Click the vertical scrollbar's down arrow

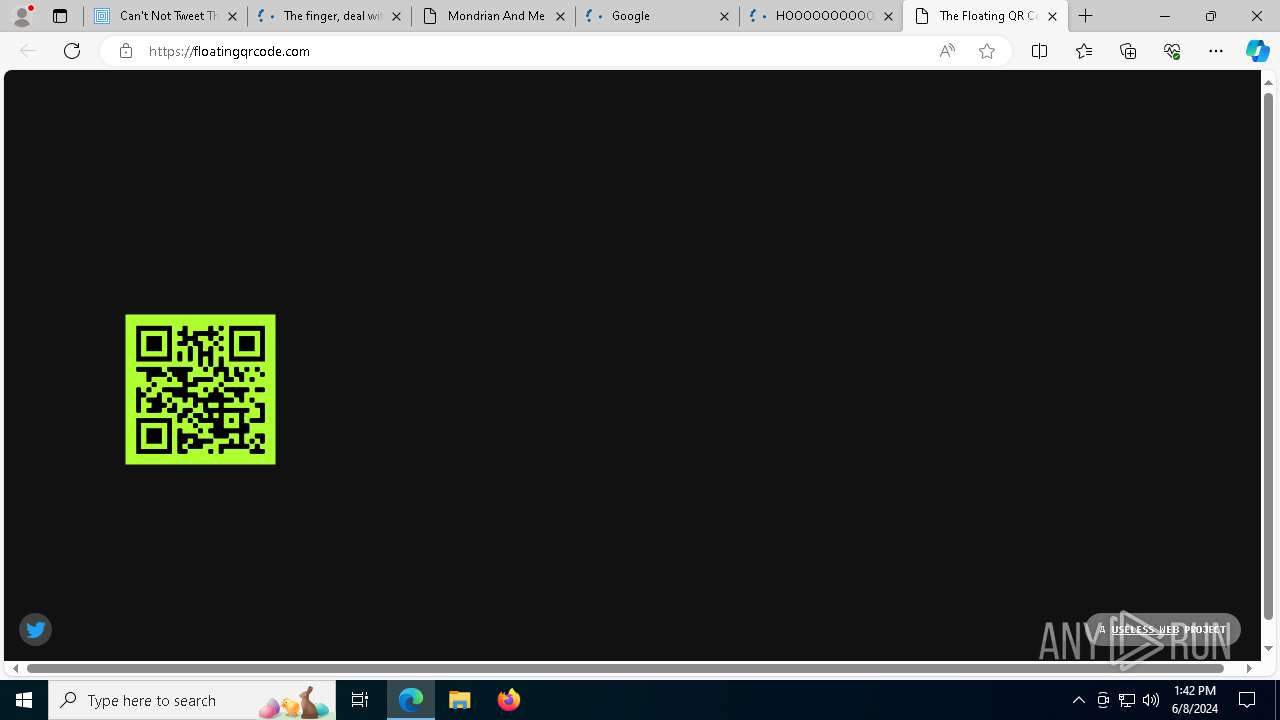pos(1268,649)
